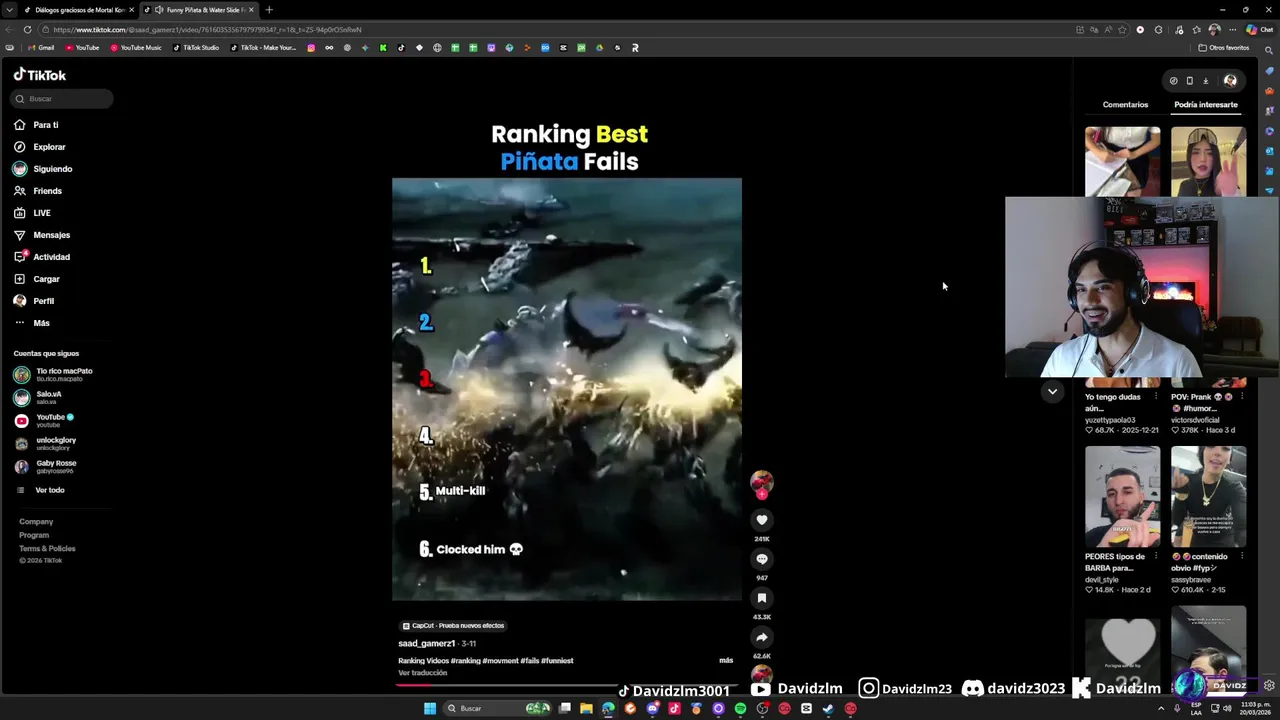This screenshot has width=1280, height=720.
Task: Open Spotify from the taskbar
Action: click(740, 708)
